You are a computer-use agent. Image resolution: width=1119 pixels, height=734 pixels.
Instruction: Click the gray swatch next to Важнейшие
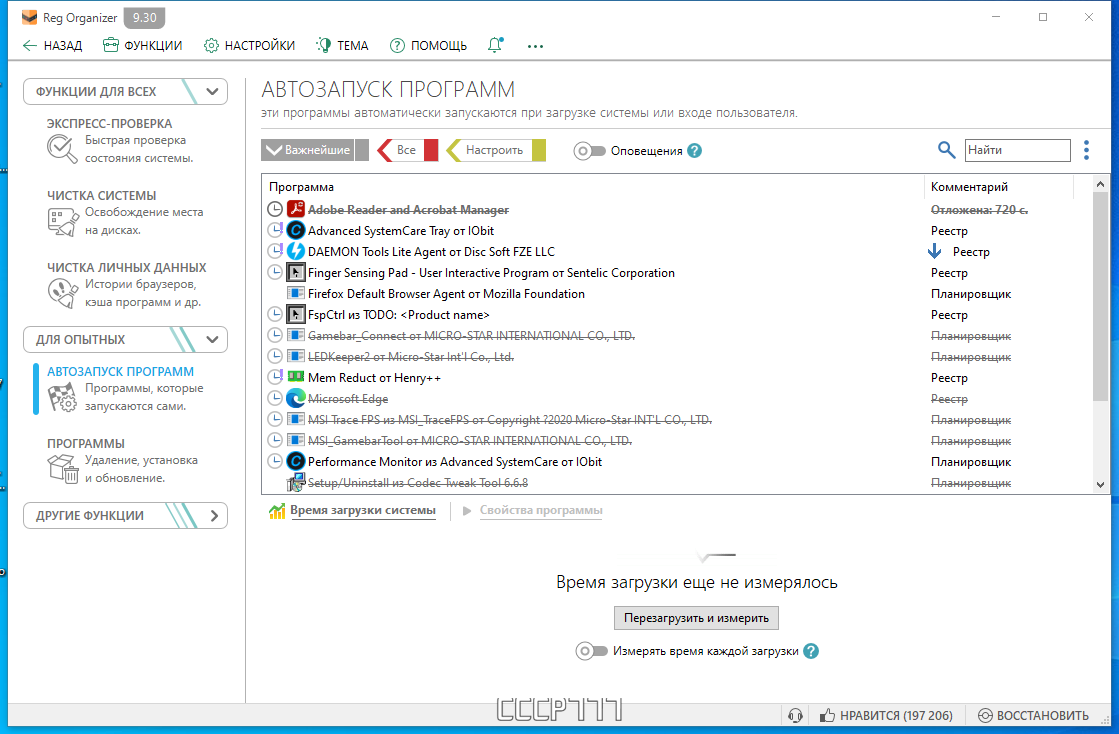362,150
